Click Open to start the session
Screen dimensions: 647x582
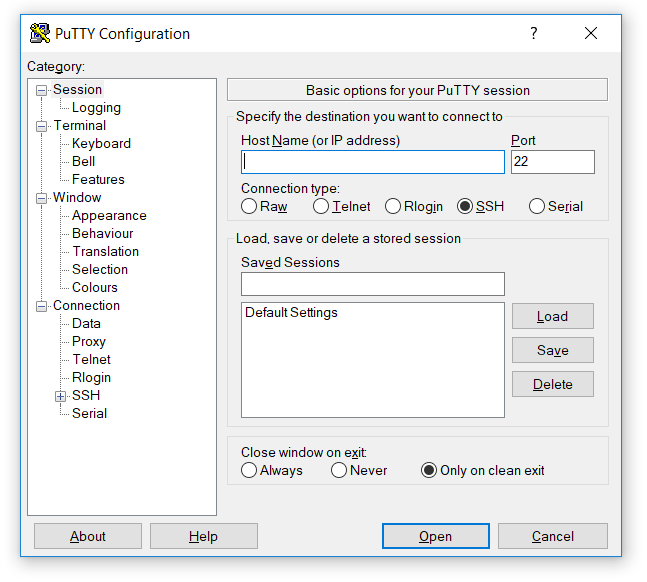(436, 536)
